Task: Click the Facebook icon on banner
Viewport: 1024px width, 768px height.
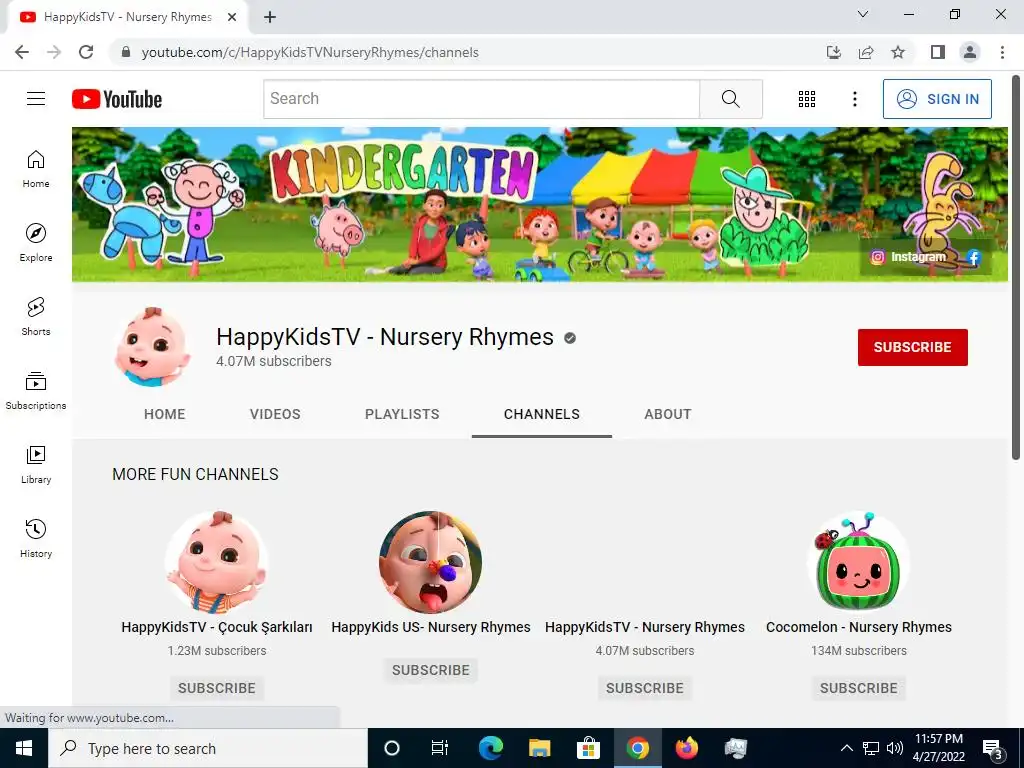Action: 974,257
